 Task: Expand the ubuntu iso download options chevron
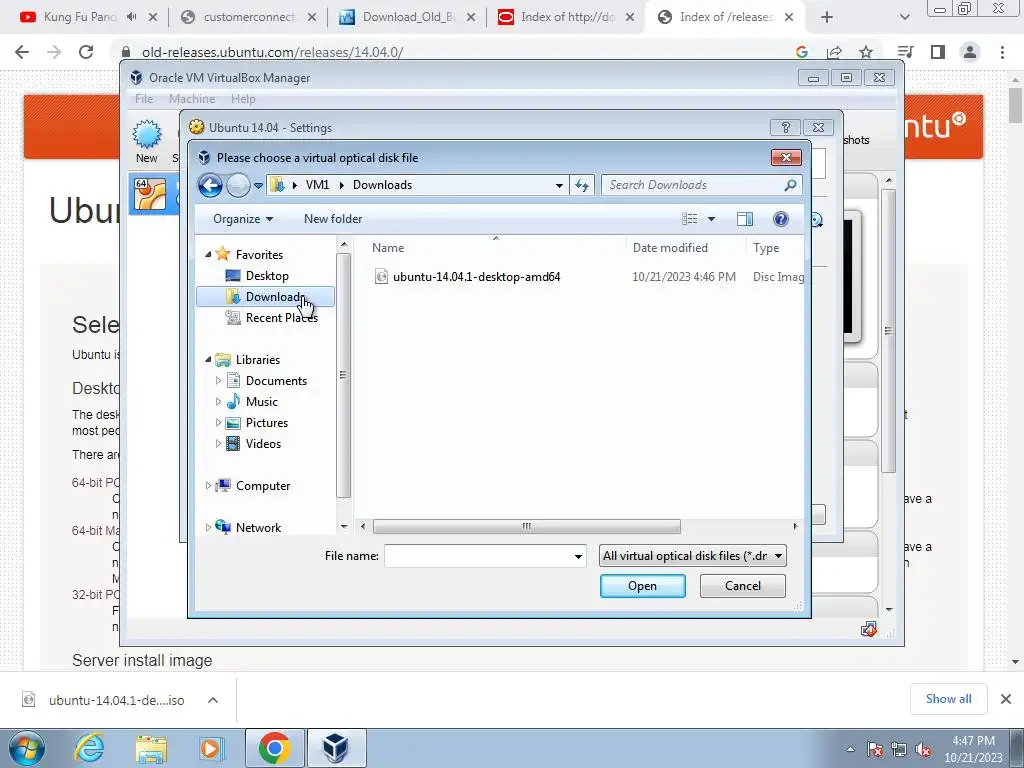213,700
